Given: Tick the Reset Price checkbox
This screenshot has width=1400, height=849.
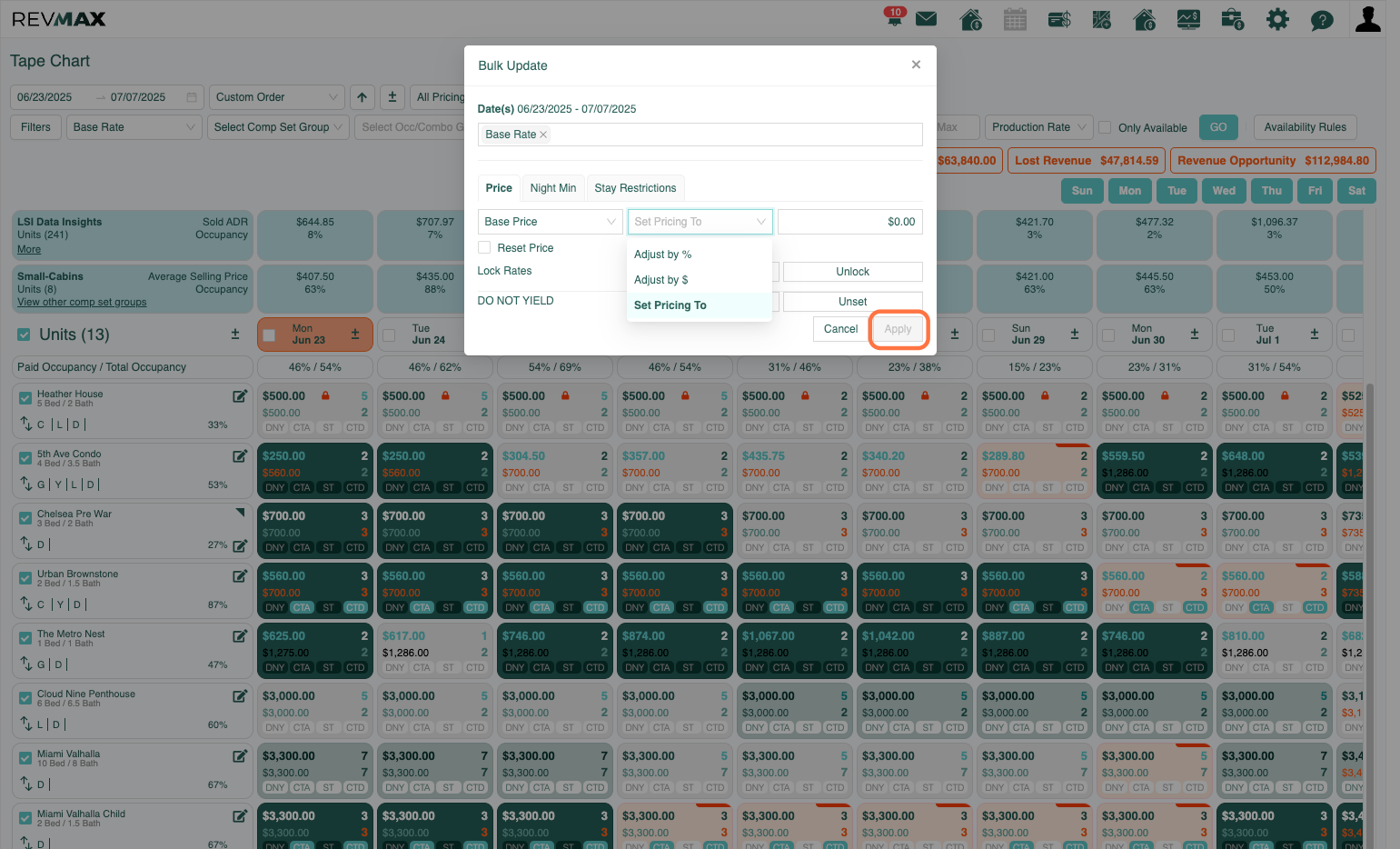Looking at the screenshot, I should (484, 247).
